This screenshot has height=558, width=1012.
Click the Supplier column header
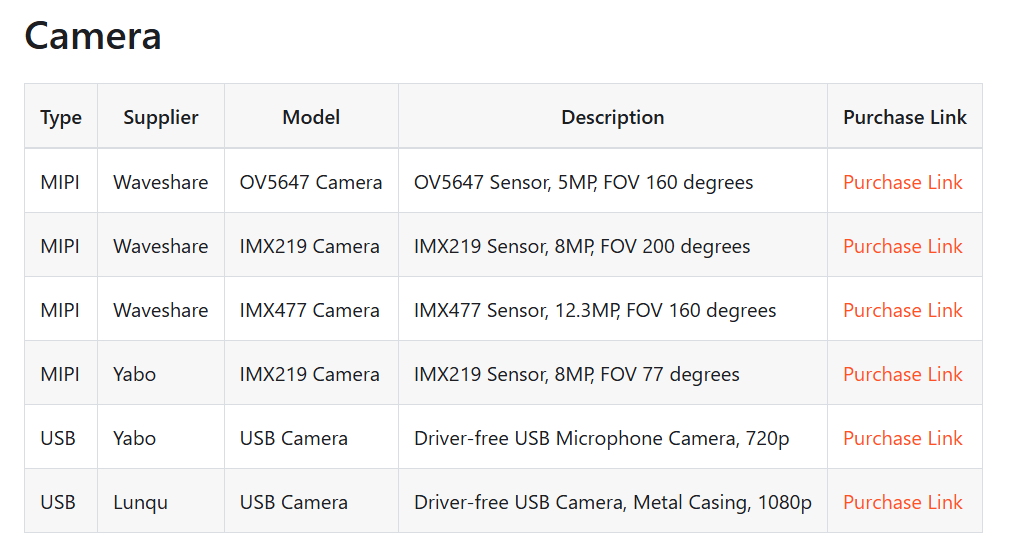[x=161, y=117]
